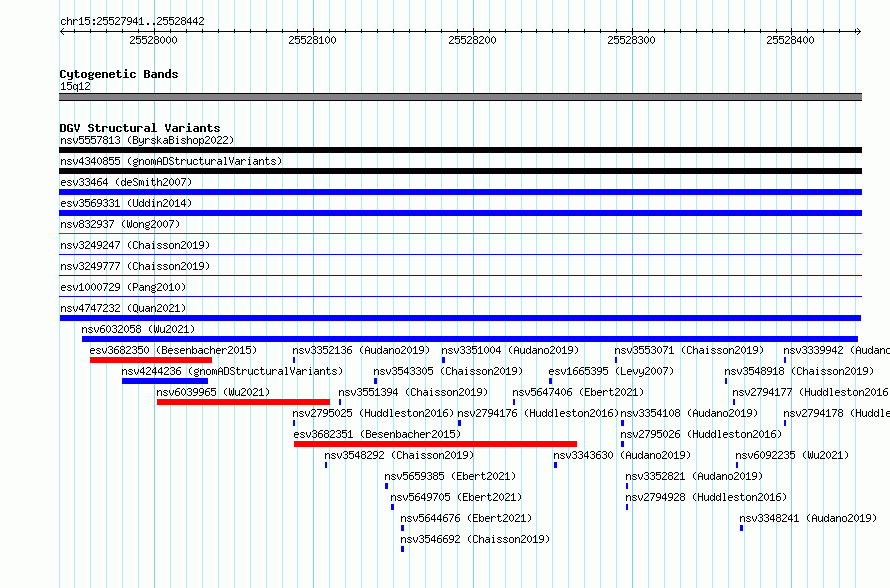
Task: Click ruler position 25528100
Action: [x=312, y=40]
